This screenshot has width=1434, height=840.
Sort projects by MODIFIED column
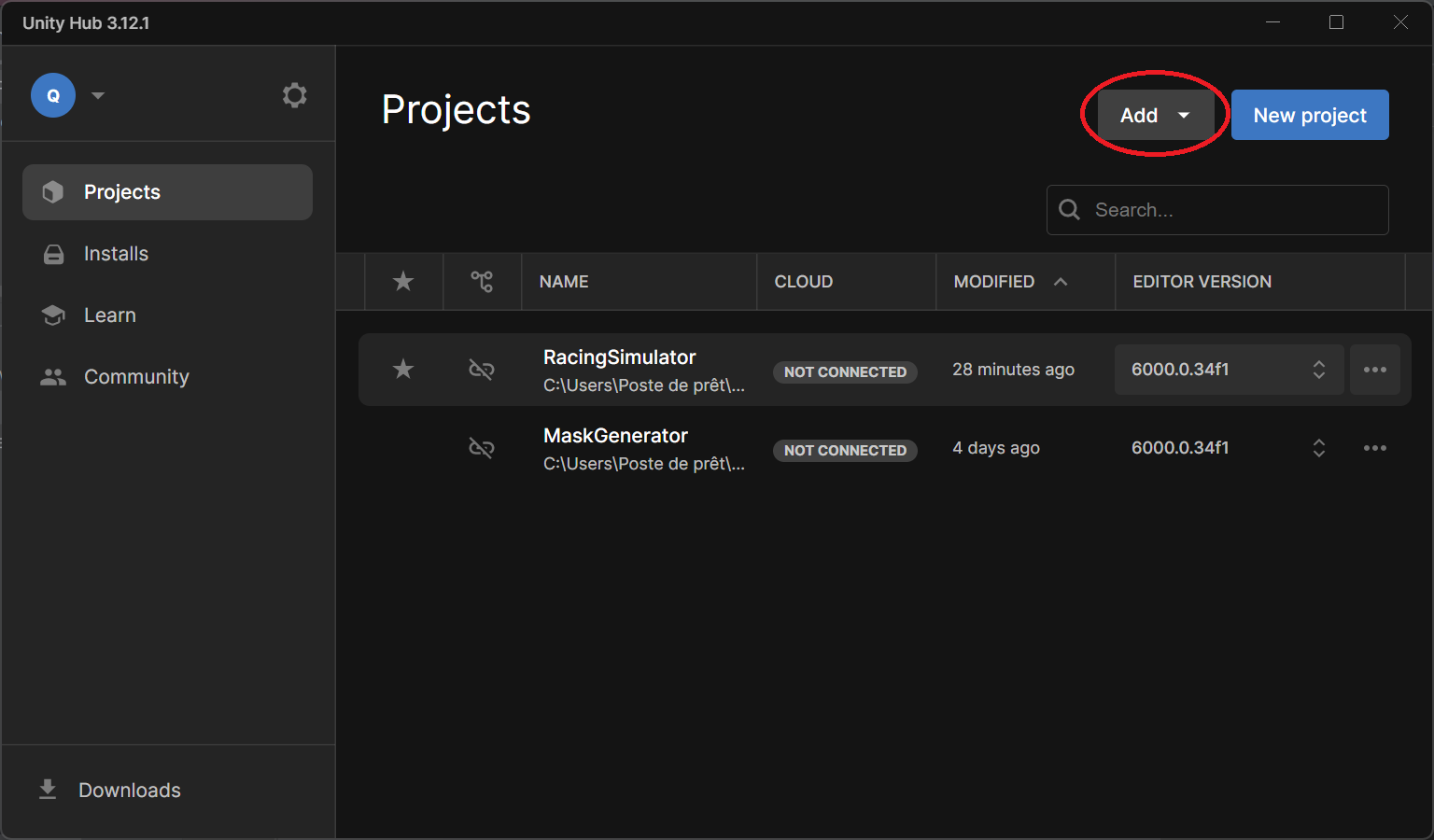point(994,282)
